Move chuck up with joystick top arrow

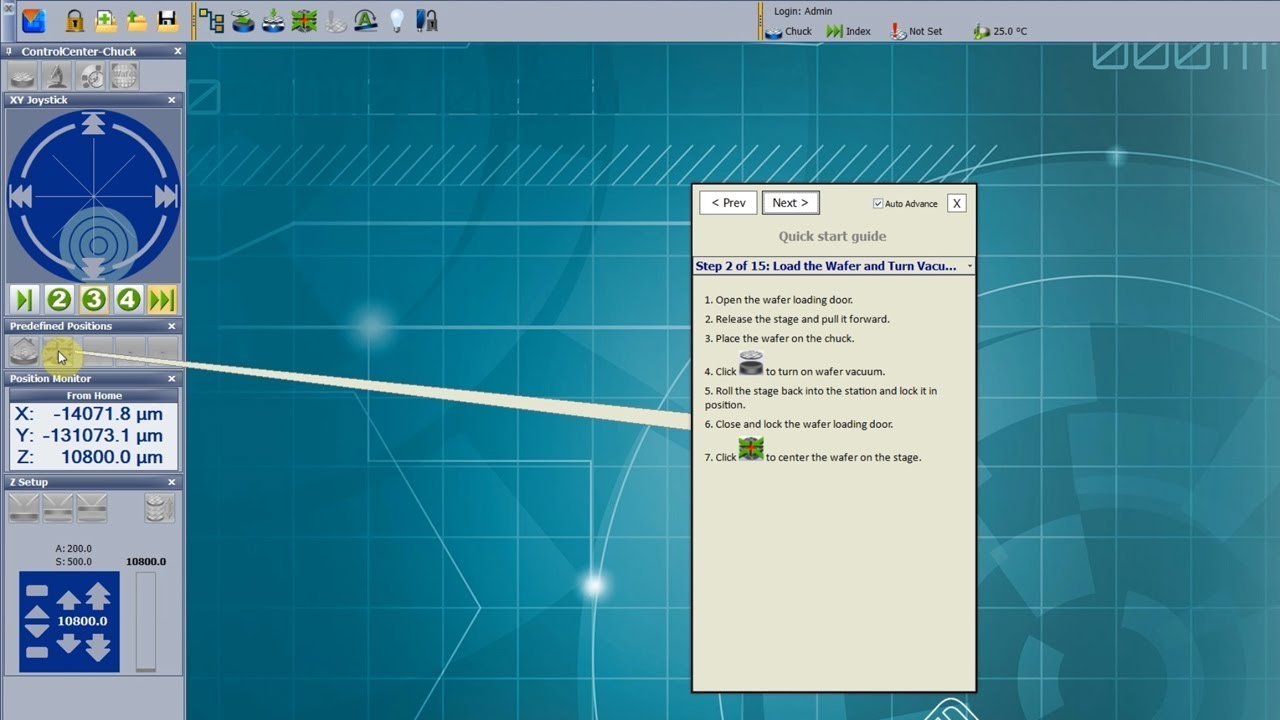[93, 123]
